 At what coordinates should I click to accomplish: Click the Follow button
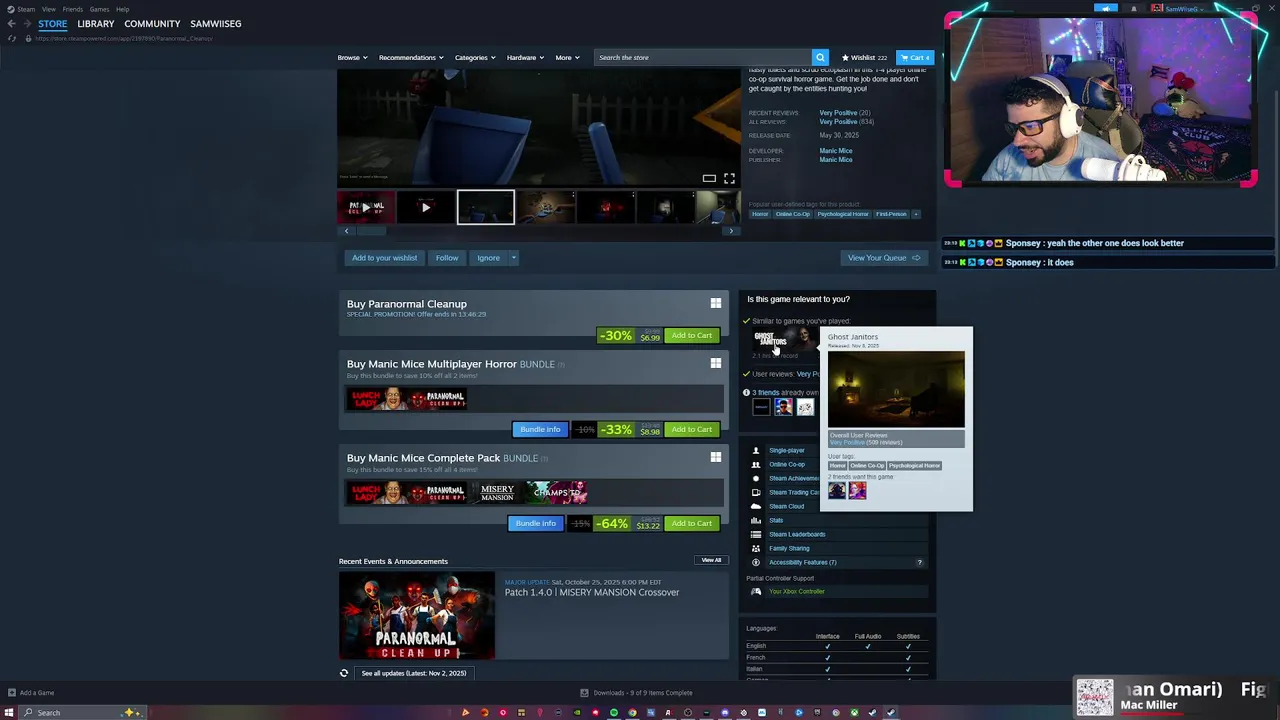447,258
